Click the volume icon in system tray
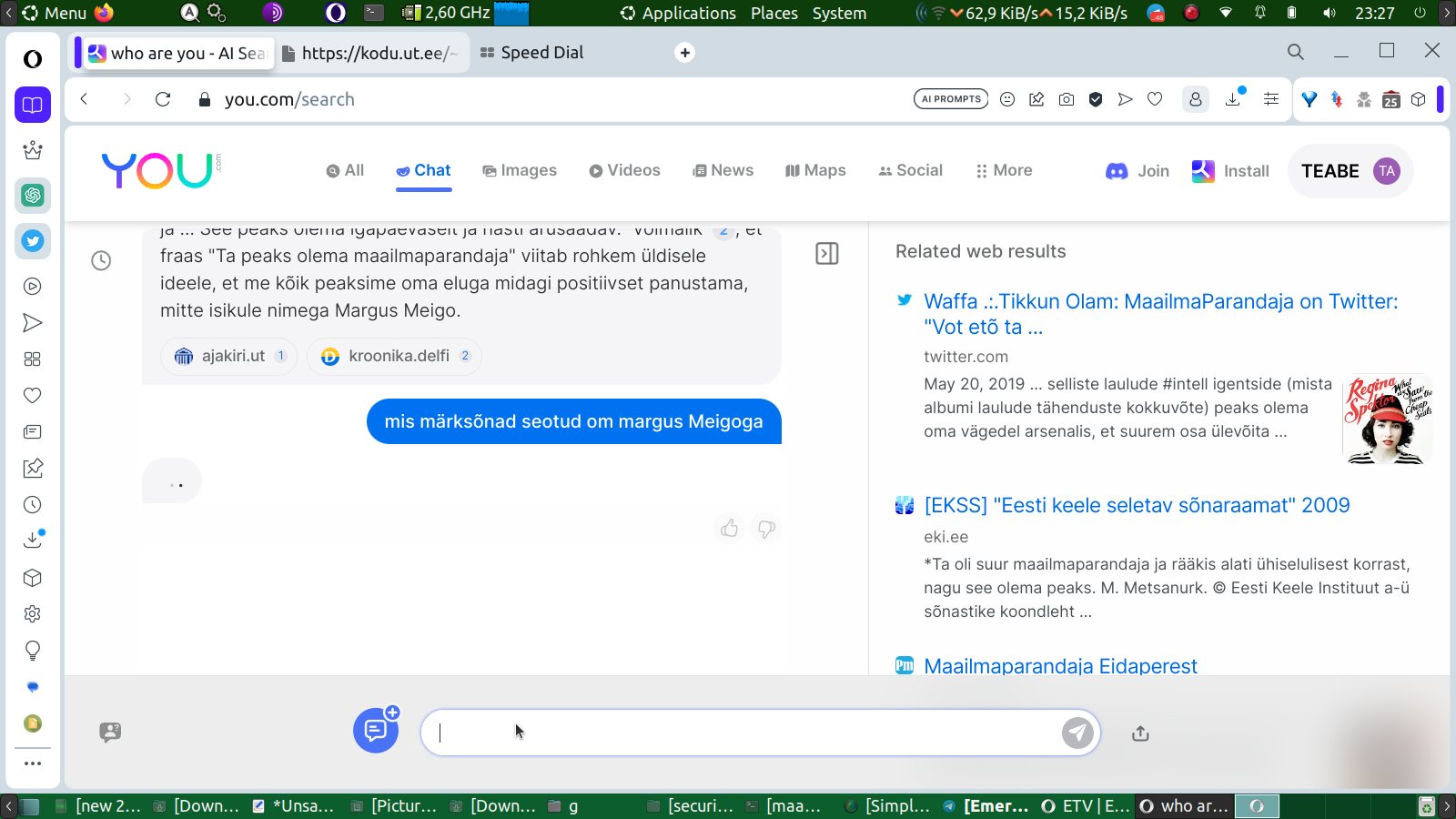The height and width of the screenshot is (819, 1456). [x=1330, y=13]
